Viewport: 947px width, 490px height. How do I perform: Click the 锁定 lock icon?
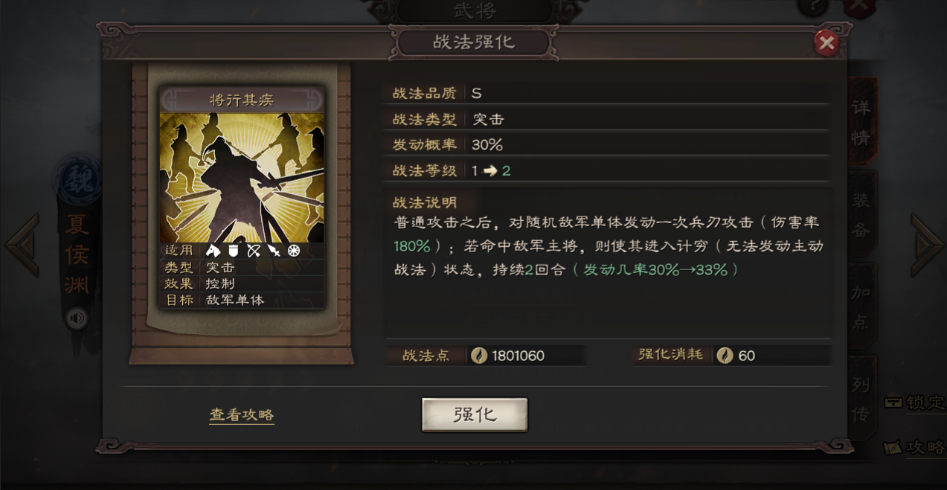click(x=893, y=402)
